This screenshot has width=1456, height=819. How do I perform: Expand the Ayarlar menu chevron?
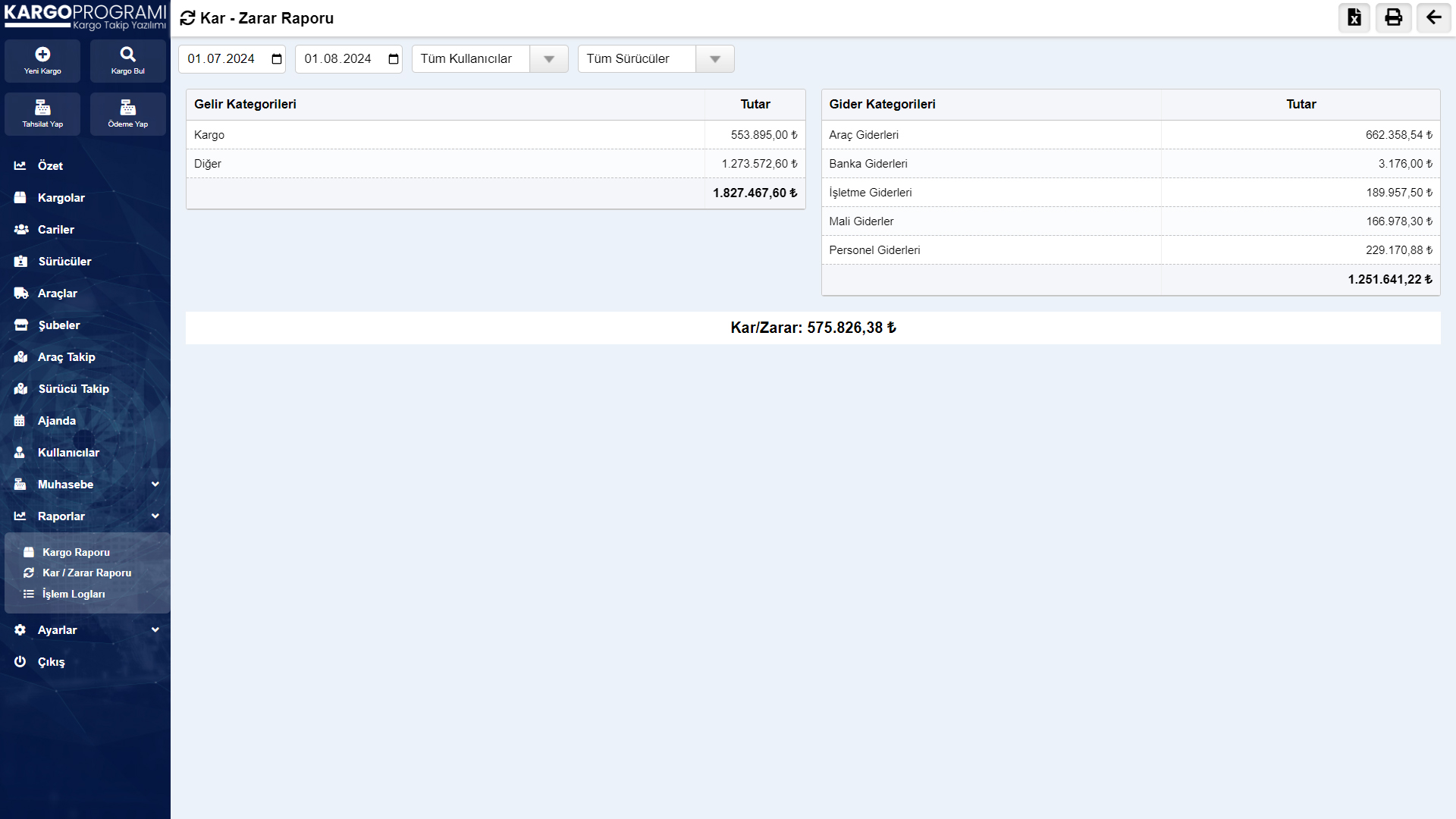click(x=155, y=629)
